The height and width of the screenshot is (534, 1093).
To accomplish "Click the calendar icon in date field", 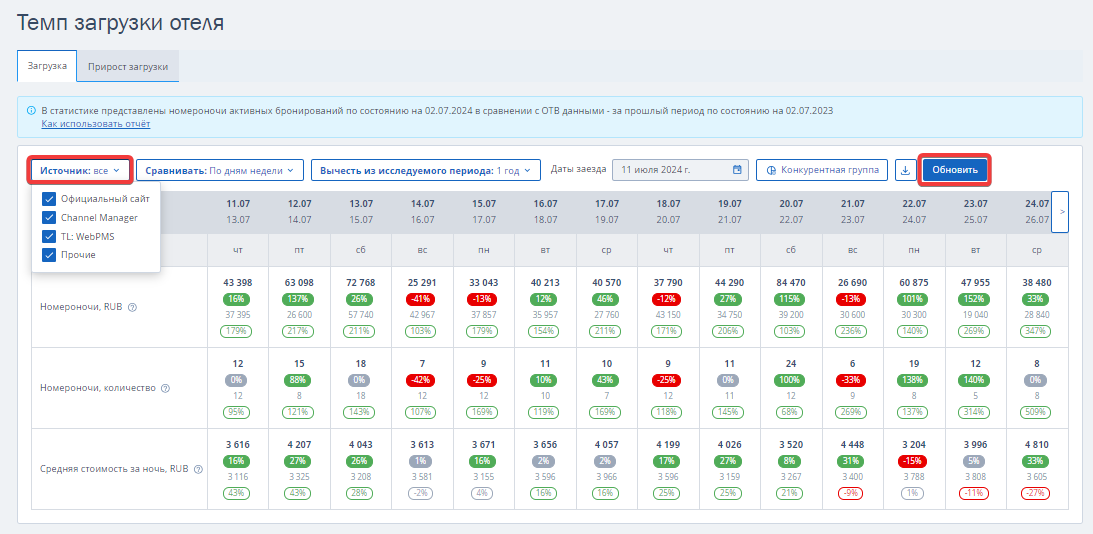I will [737, 170].
